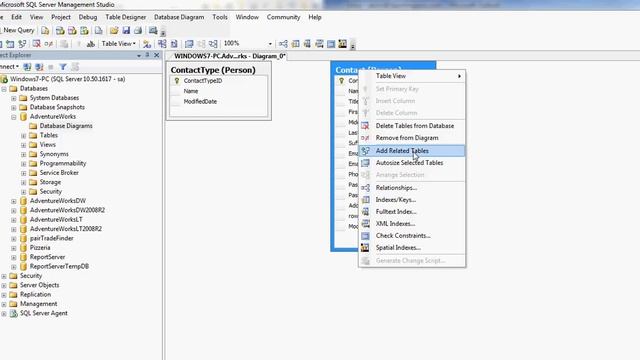Choose Remove from Diagram in context menu
Screen dimensions: 640x360
click(412, 138)
